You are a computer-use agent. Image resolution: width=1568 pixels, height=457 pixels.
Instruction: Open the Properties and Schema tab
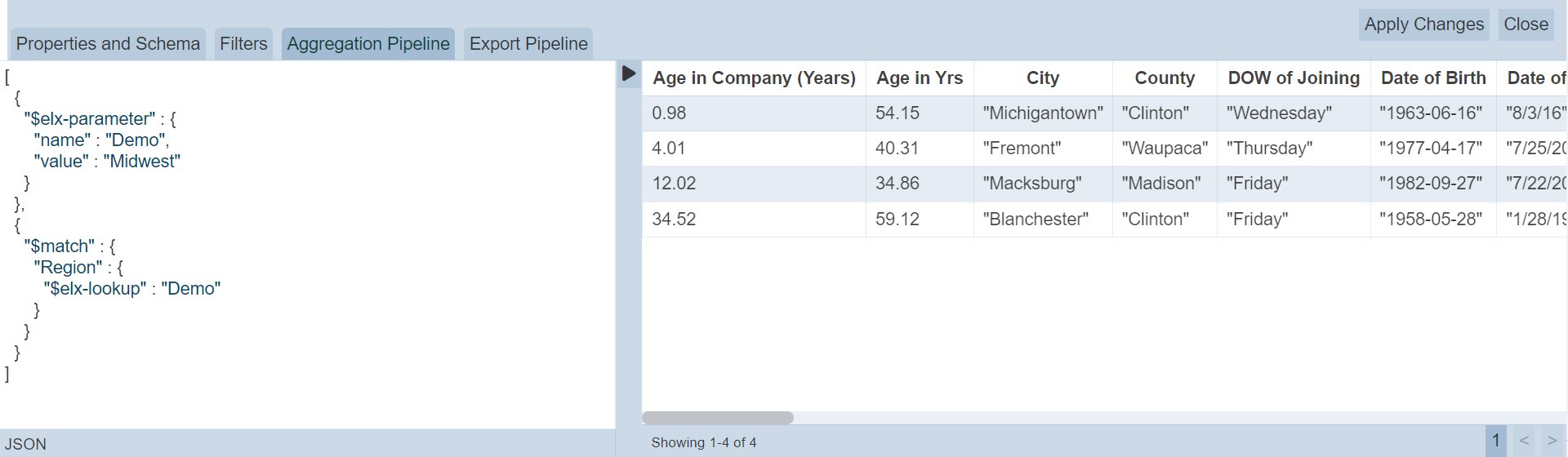[x=108, y=44]
